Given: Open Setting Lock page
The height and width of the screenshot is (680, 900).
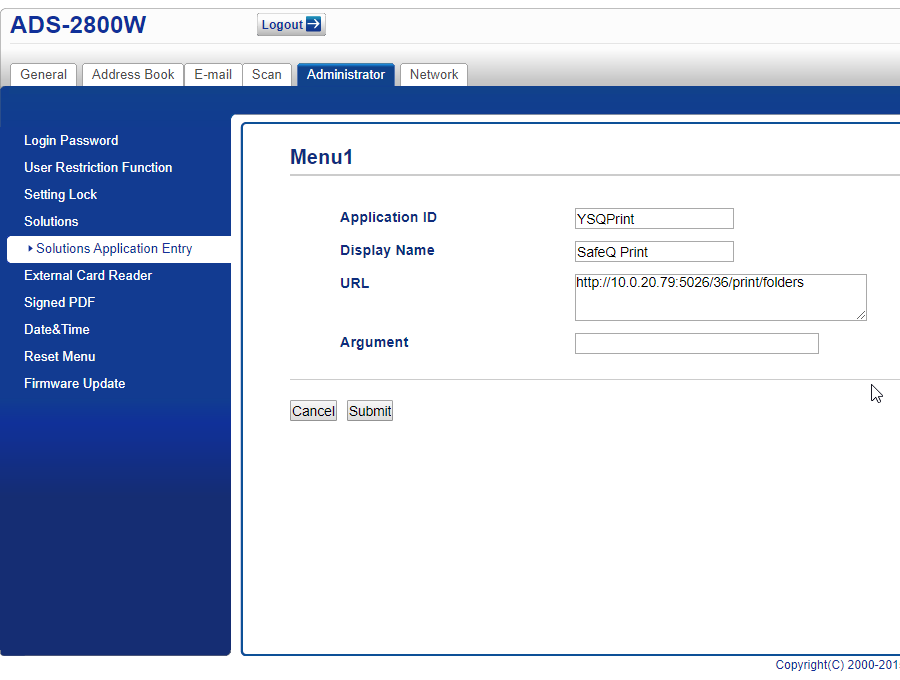Looking at the screenshot, I should 61,195.
